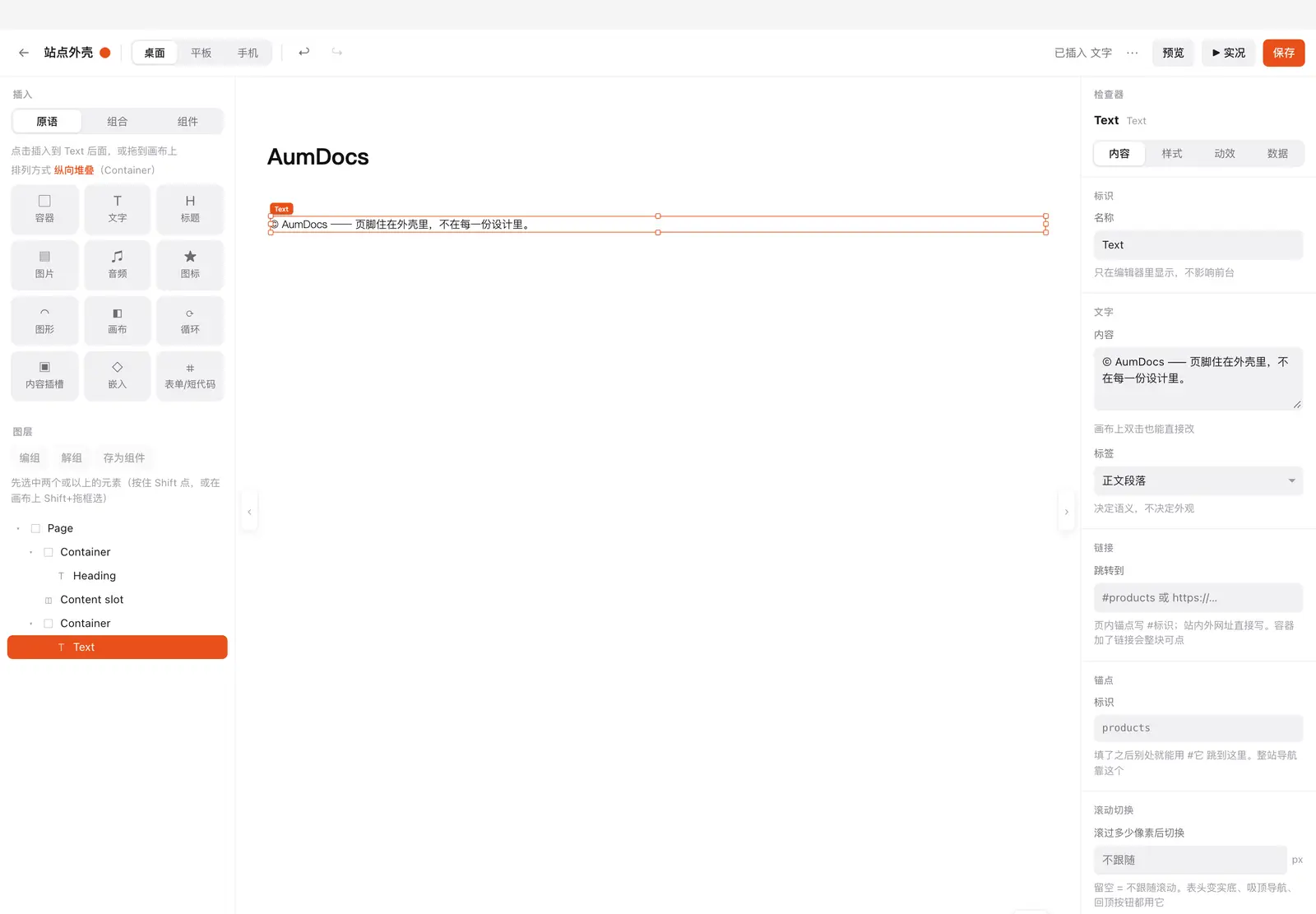Click the 实况 live button

tap(1229, 53)
